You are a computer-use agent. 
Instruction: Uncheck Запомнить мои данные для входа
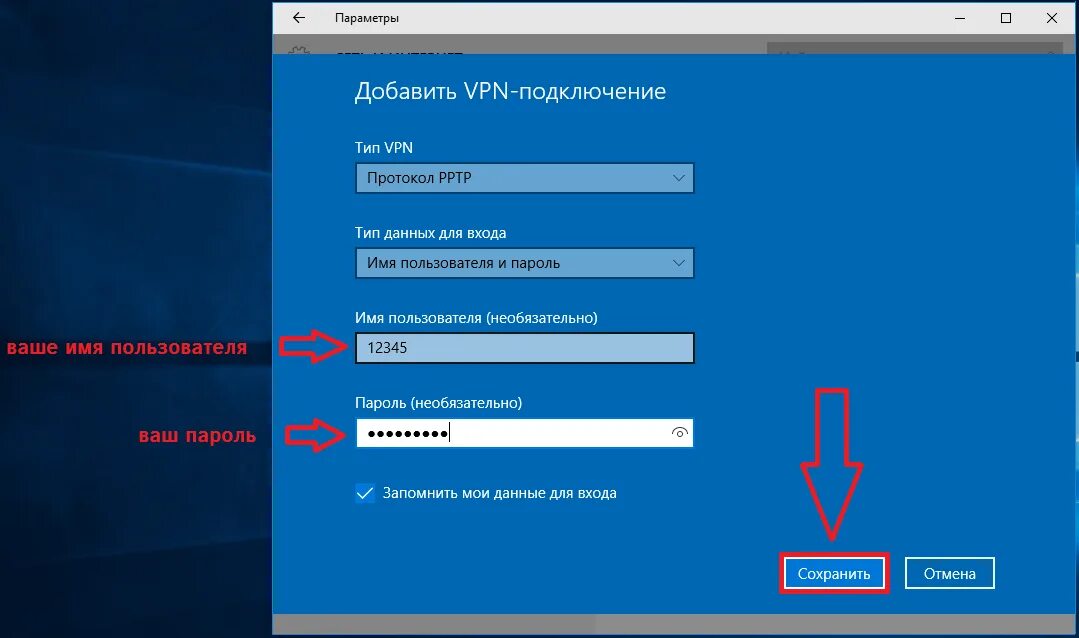pos(365,493)
